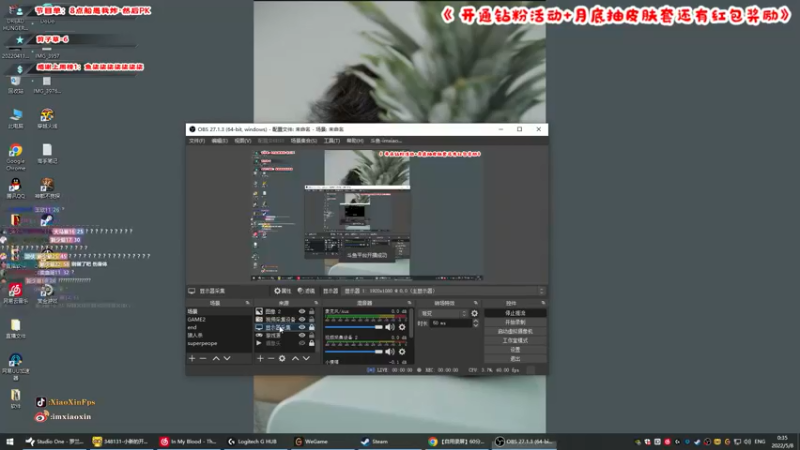Click the transition duration 50 ms field
The height and width of the screenshot is (450, 800).
pyautogui.click(x=451, y=323)
